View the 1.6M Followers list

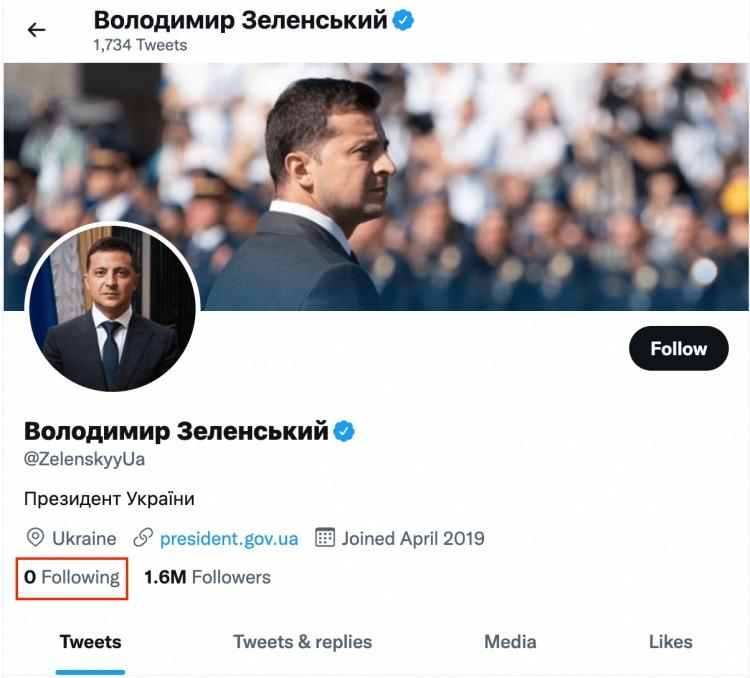(x=207, y=577)
